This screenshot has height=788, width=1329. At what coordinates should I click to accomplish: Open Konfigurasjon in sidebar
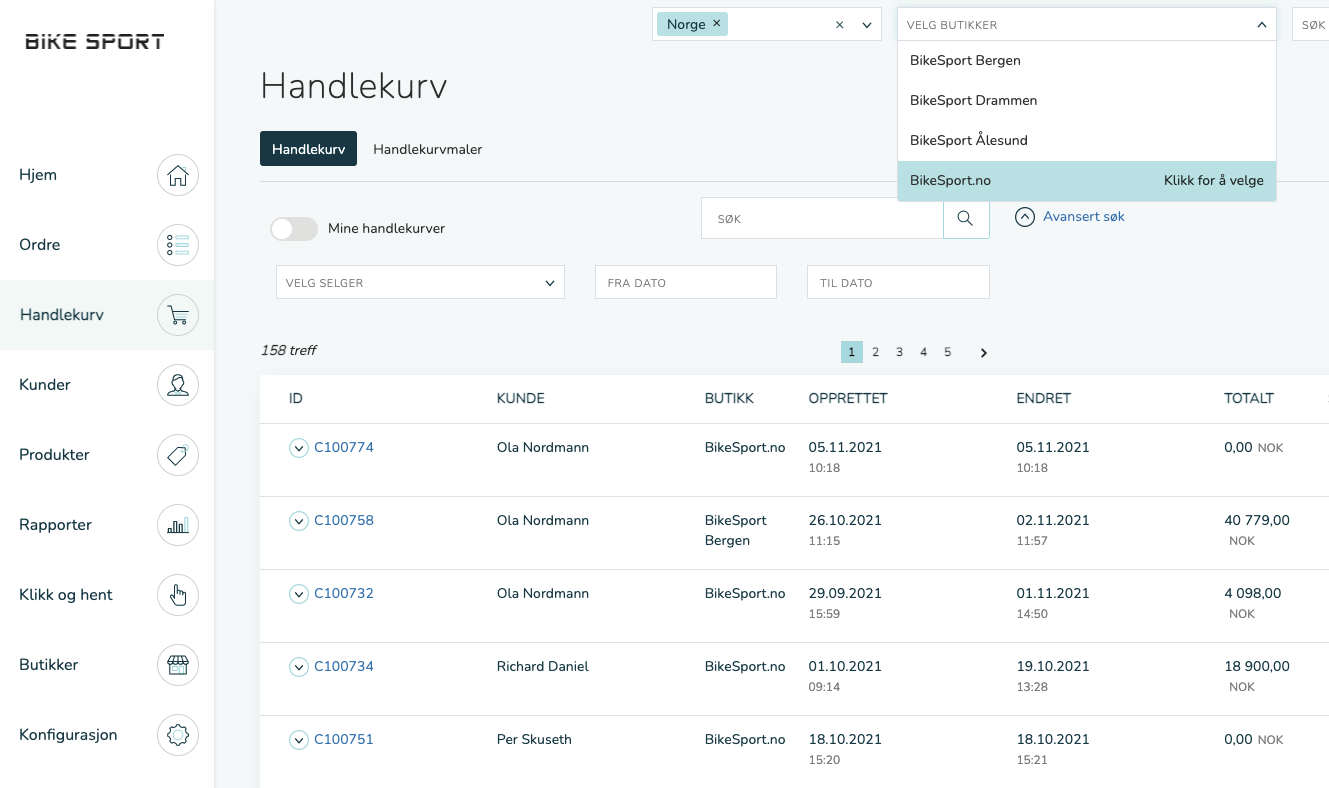68,735
